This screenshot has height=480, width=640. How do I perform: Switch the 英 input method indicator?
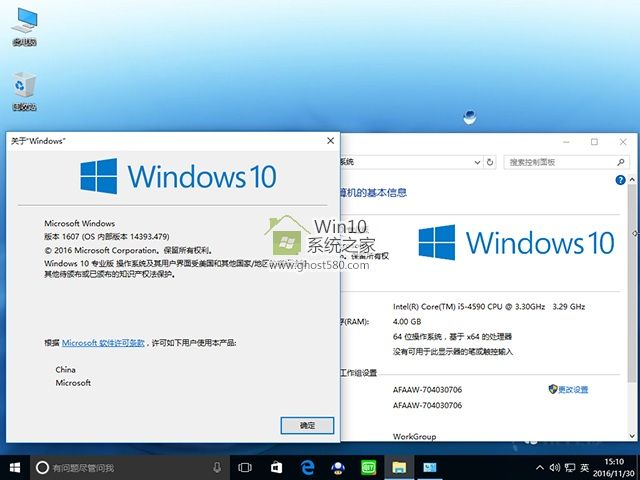(x=583, y=467)
